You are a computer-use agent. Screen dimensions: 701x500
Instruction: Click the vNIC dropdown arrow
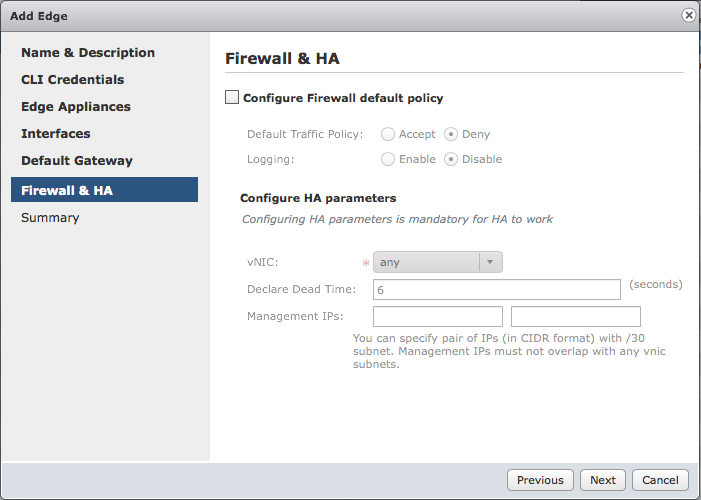tap(490, 262)
